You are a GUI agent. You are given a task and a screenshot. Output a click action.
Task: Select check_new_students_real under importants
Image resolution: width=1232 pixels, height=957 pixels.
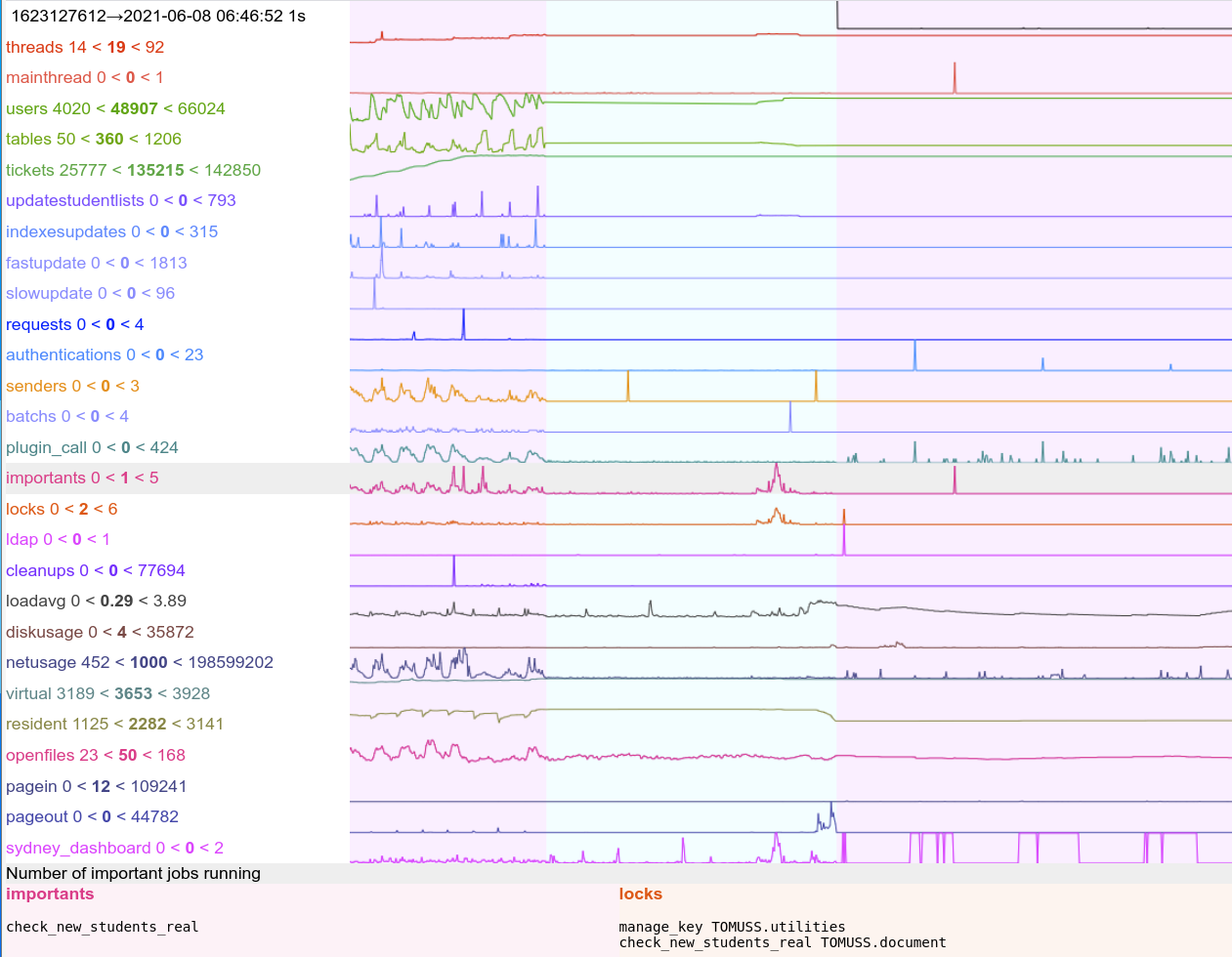click(x=102, y=927)
